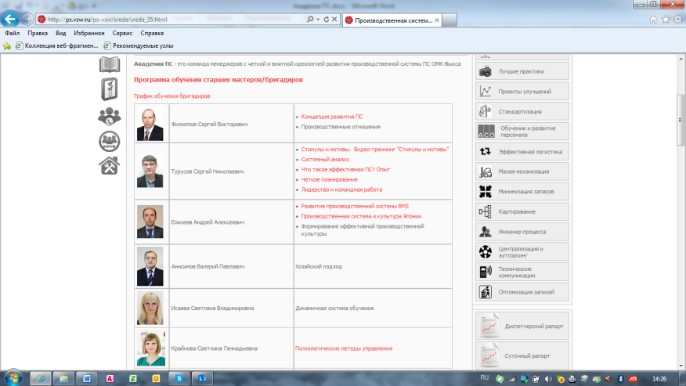Go back with the browser back arrow
The width and height of the screenshot is (686, 386).
click(10, 19)
